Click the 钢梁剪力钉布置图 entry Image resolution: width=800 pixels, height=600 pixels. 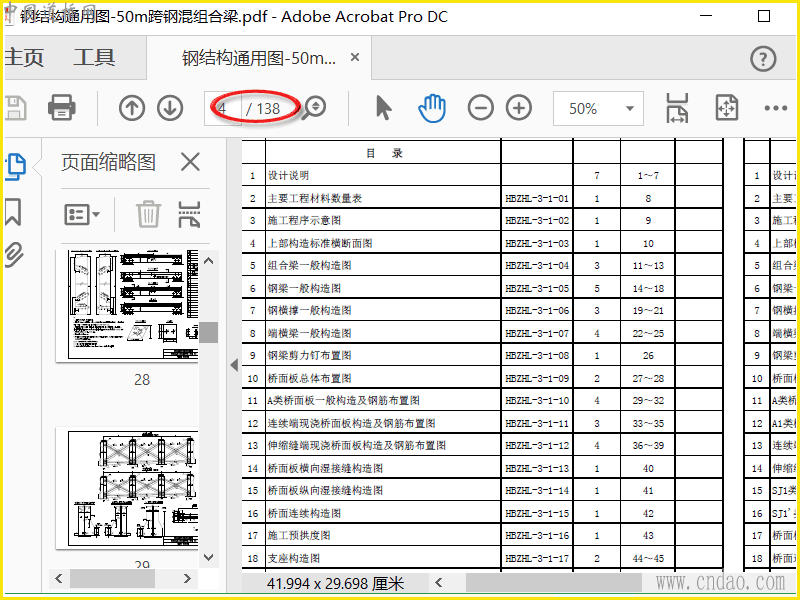(309, 355)
